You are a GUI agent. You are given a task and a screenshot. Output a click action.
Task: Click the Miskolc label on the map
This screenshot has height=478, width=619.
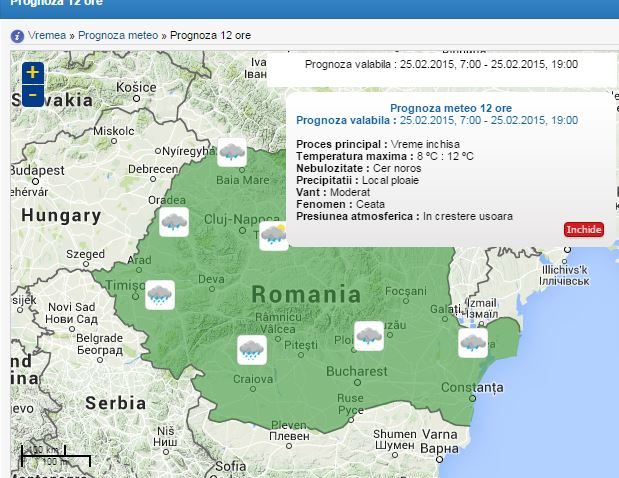(114, 131)
